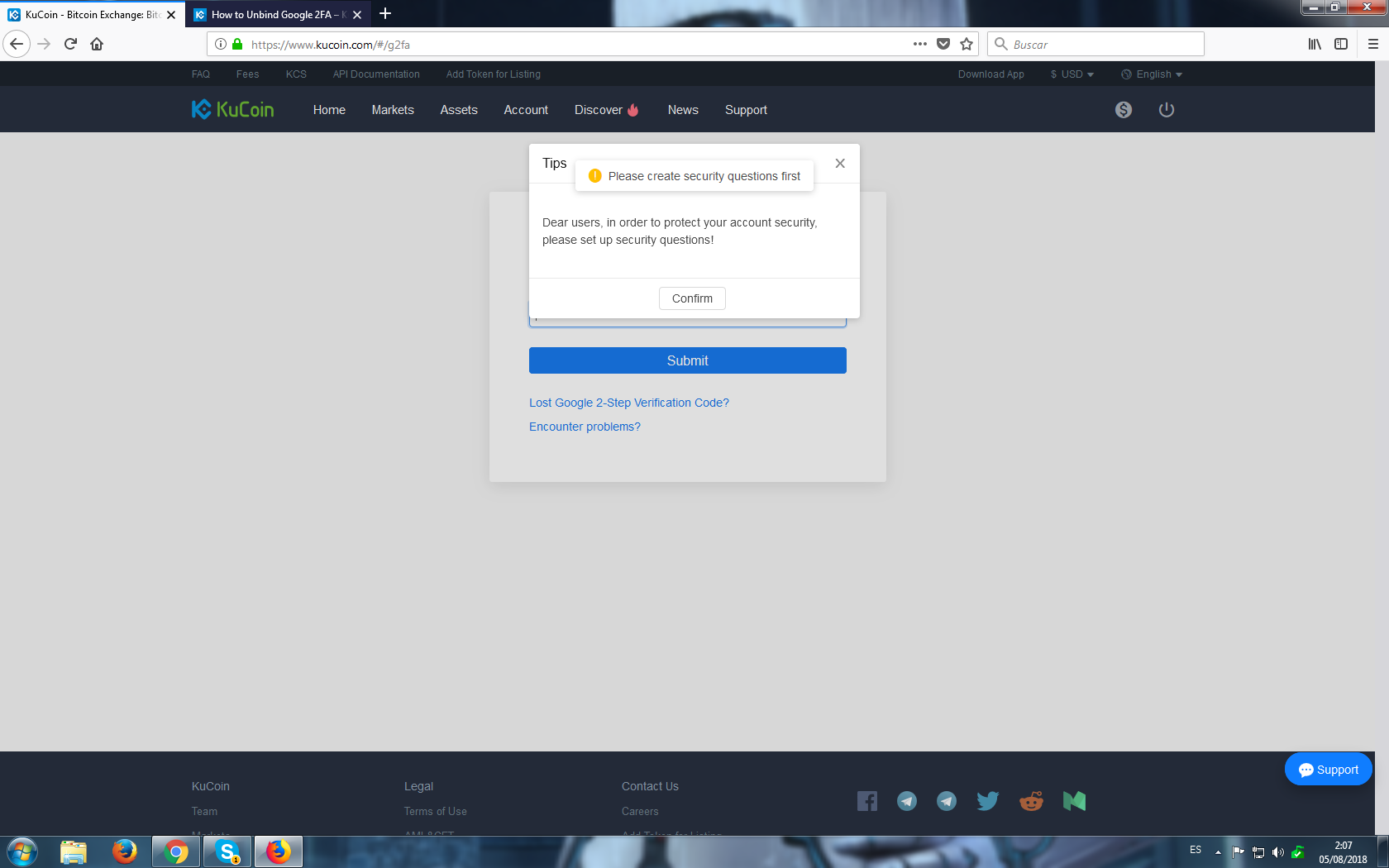Image resolution: width=1389 pixels, height=868 pixels.
Task: Open the Windows Start menu
Action: [x=22, y=851]
